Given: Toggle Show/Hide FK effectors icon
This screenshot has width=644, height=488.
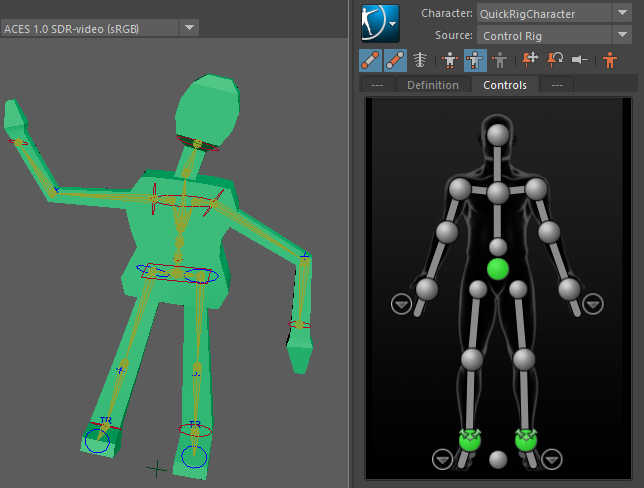Looking at the screenshot, I should tap(396, 60).
